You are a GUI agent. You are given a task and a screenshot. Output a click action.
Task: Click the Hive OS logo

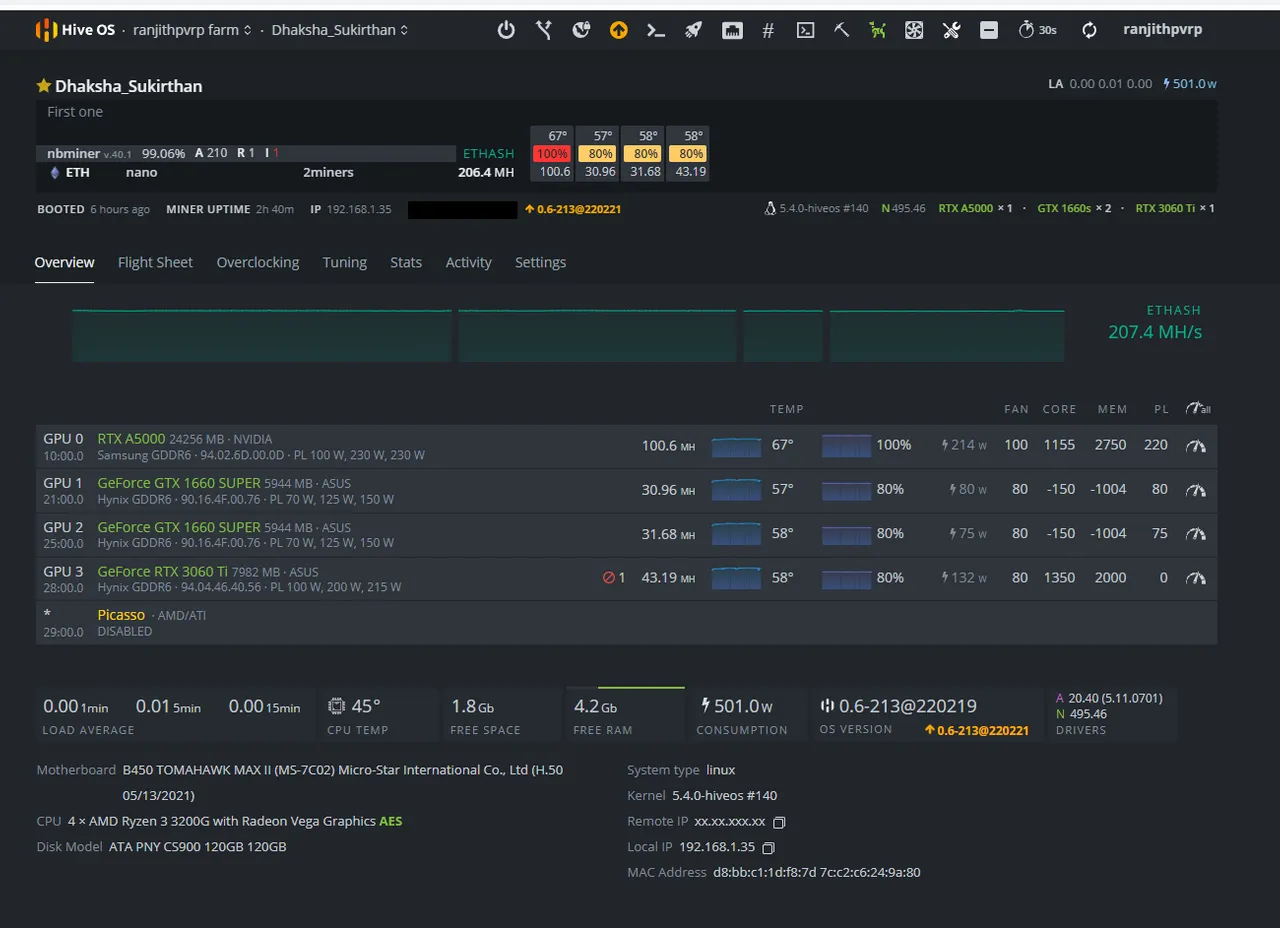pos(75,30)
